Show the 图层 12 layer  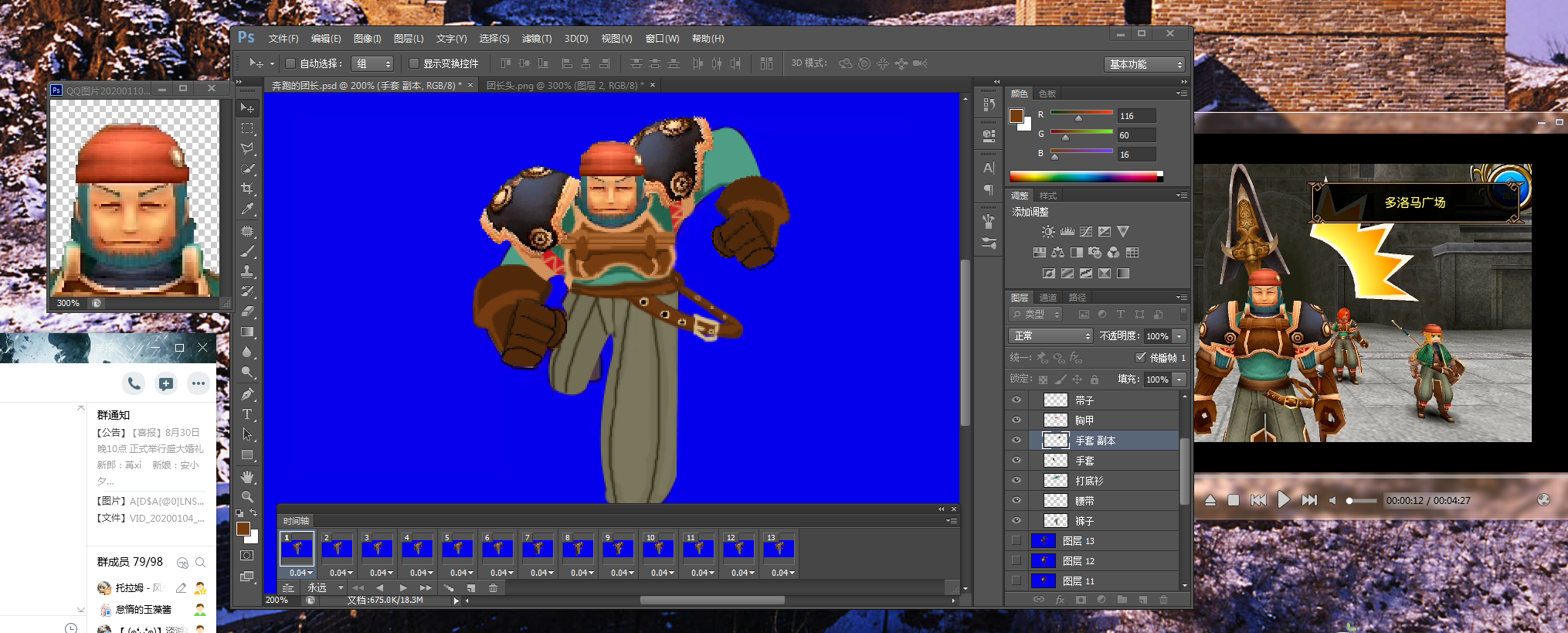[x=1016, y=561]
